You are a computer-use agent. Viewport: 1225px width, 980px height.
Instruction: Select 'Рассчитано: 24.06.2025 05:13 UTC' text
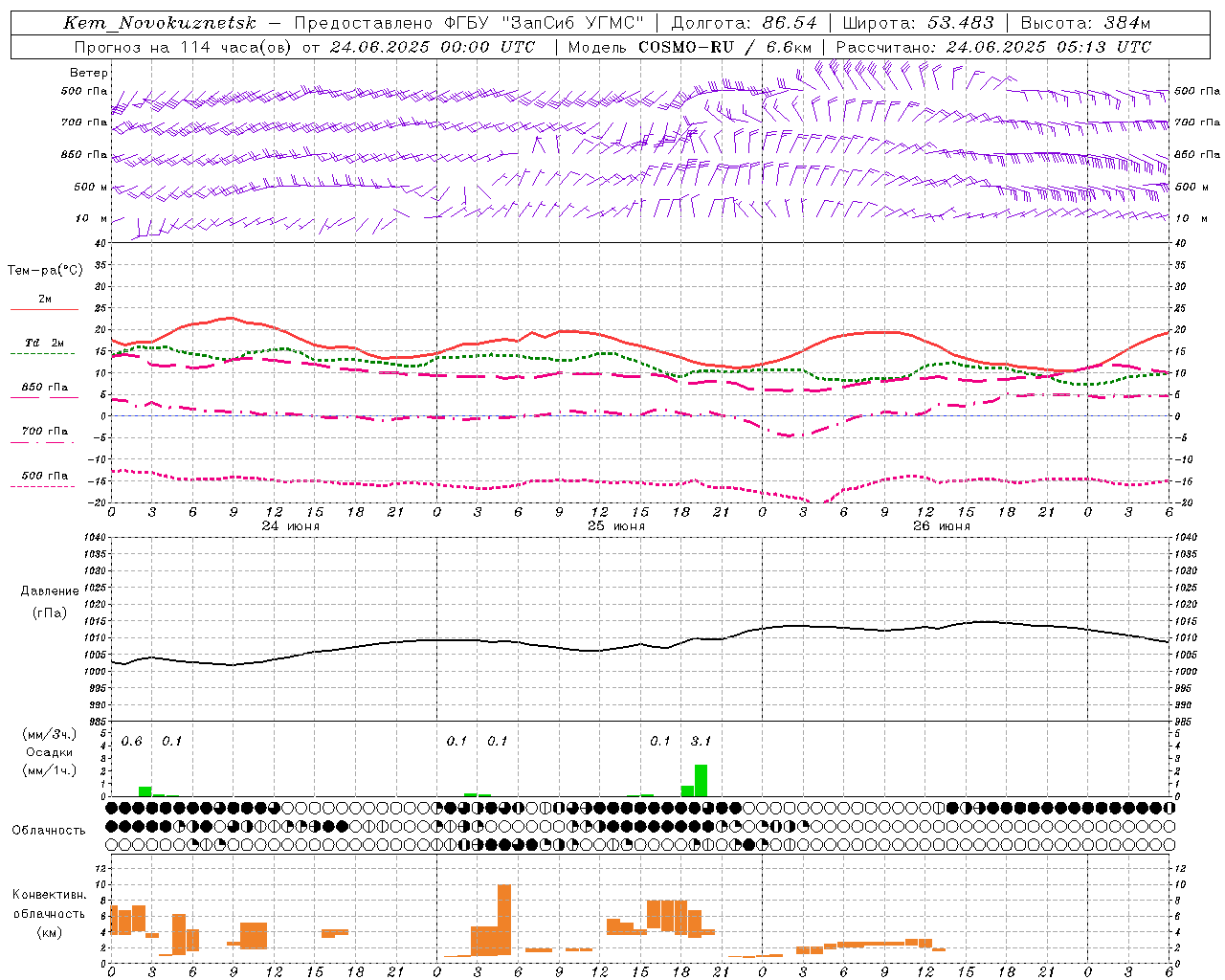click(993, 47)
